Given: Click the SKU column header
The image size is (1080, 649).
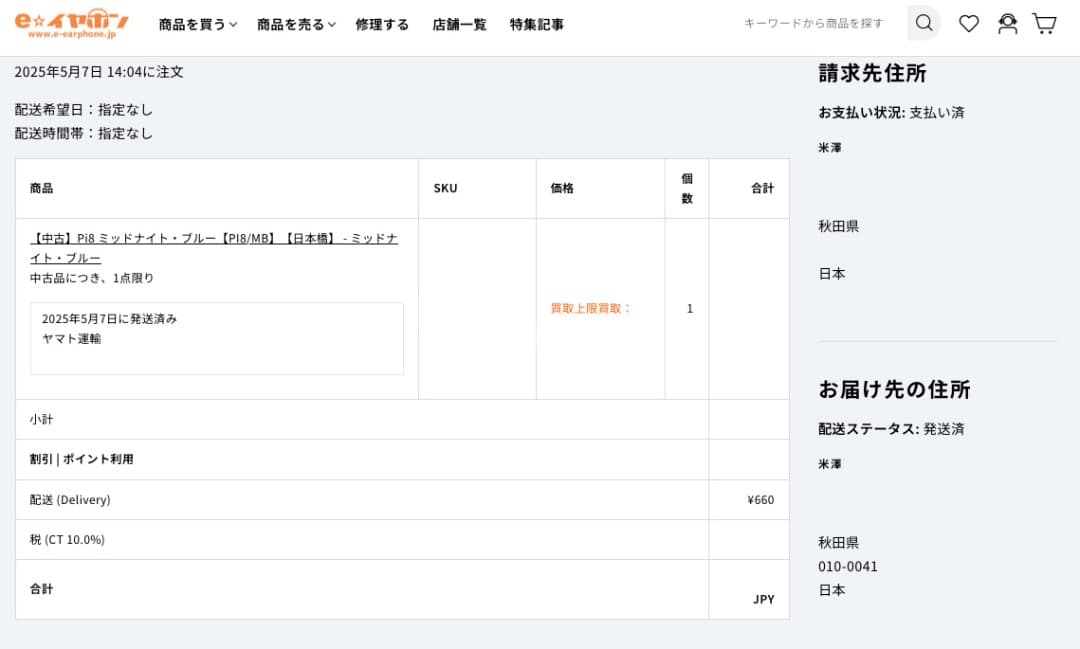Looking at the screenshot, I should click(x=445, y=188).
